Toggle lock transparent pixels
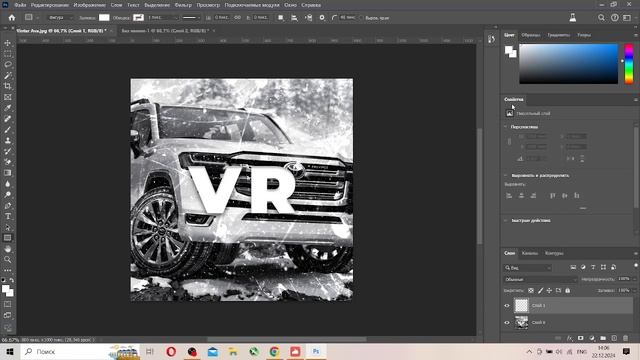 click(531, 291)
